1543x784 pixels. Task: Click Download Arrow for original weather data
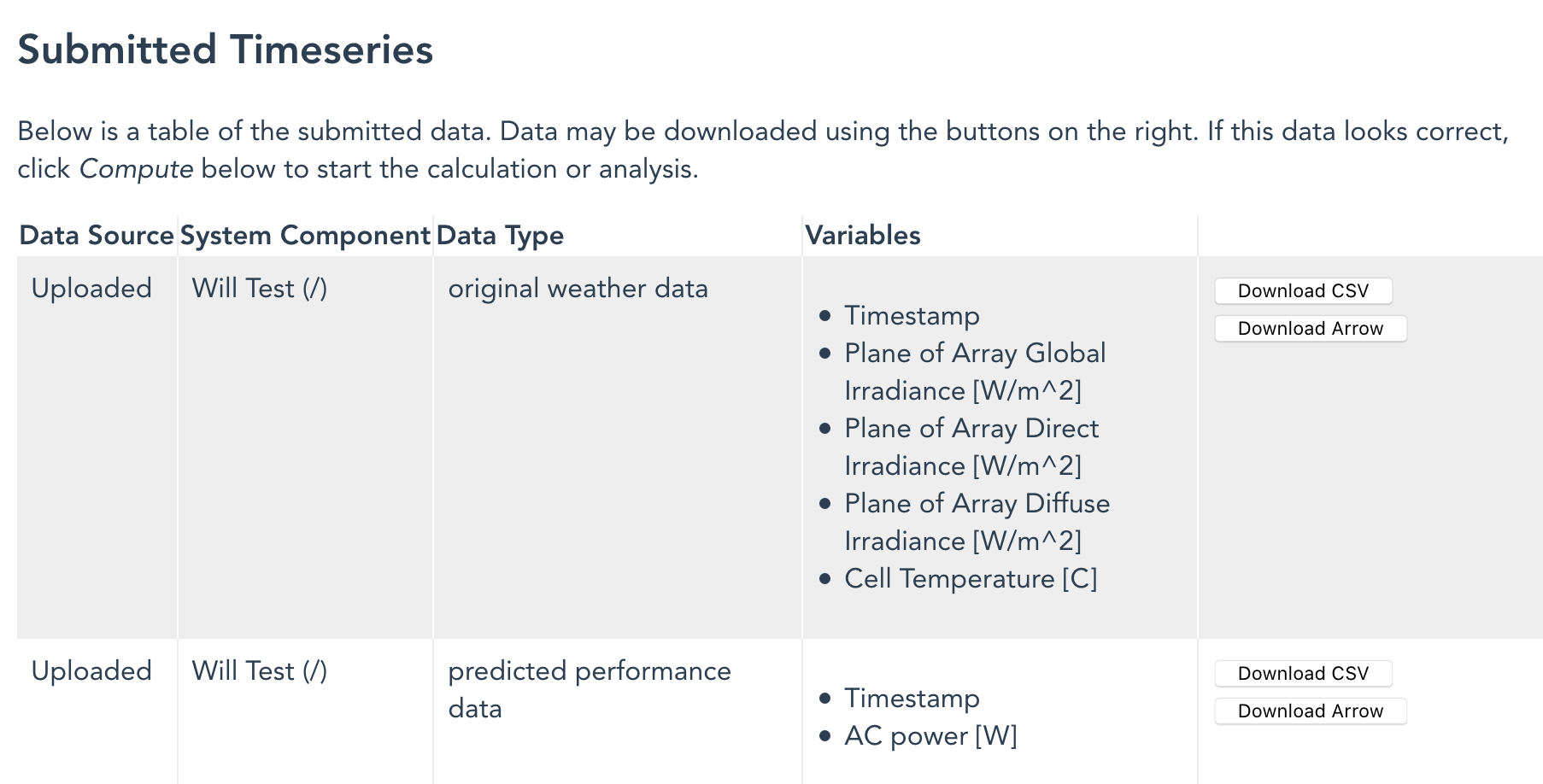(1310, 328)
